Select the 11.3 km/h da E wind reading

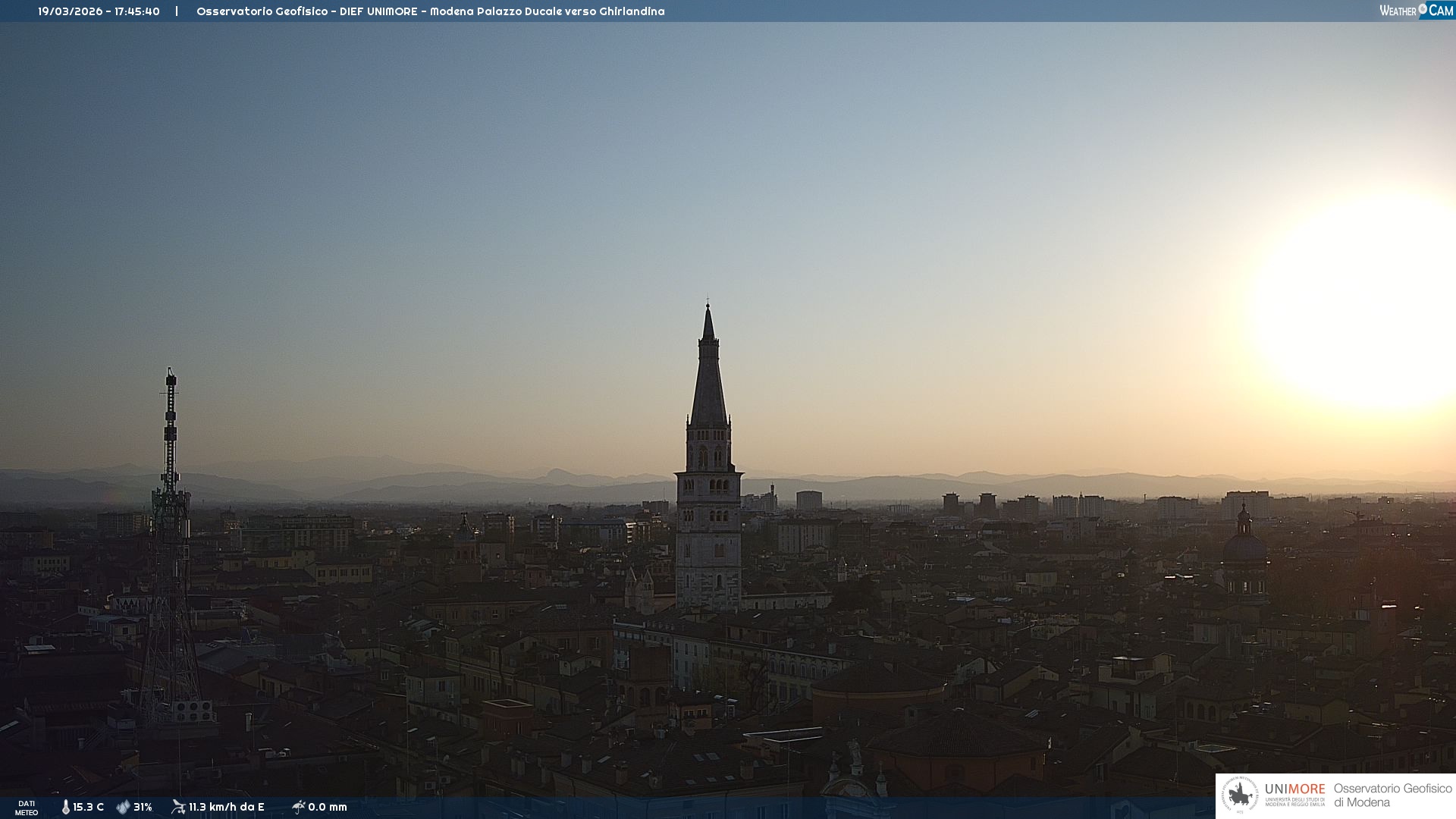click(x=226, y=807)
